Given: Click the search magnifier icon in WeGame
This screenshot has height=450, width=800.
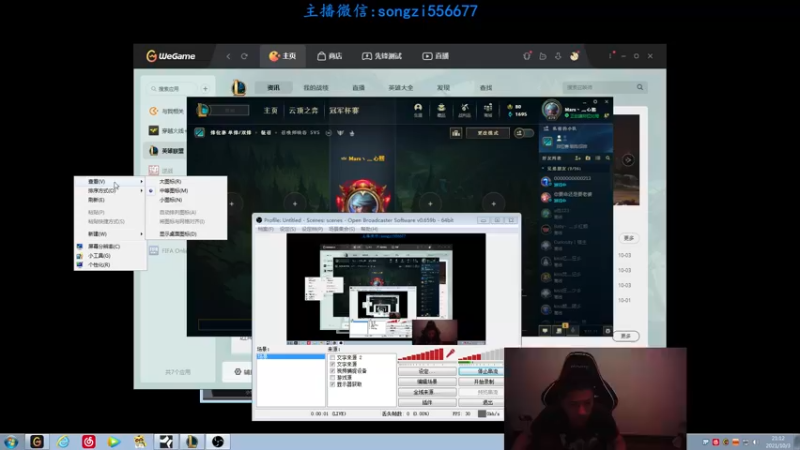Looking at the screenshot, I should (640, 87).
